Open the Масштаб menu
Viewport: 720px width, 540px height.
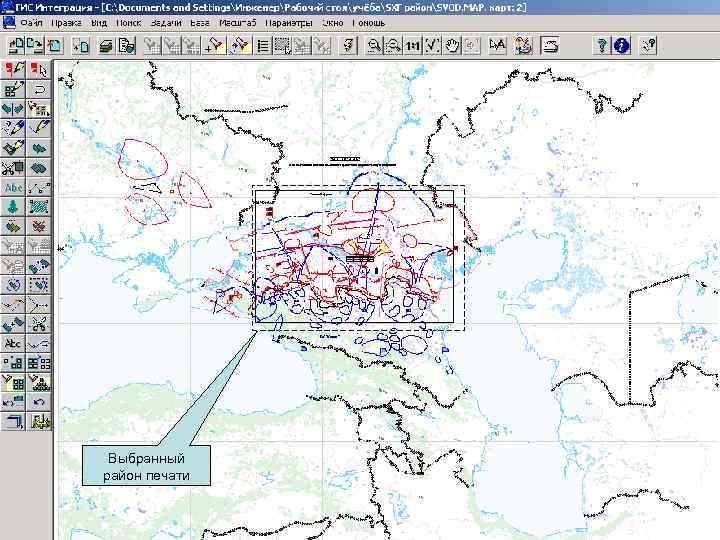[237, 22]
